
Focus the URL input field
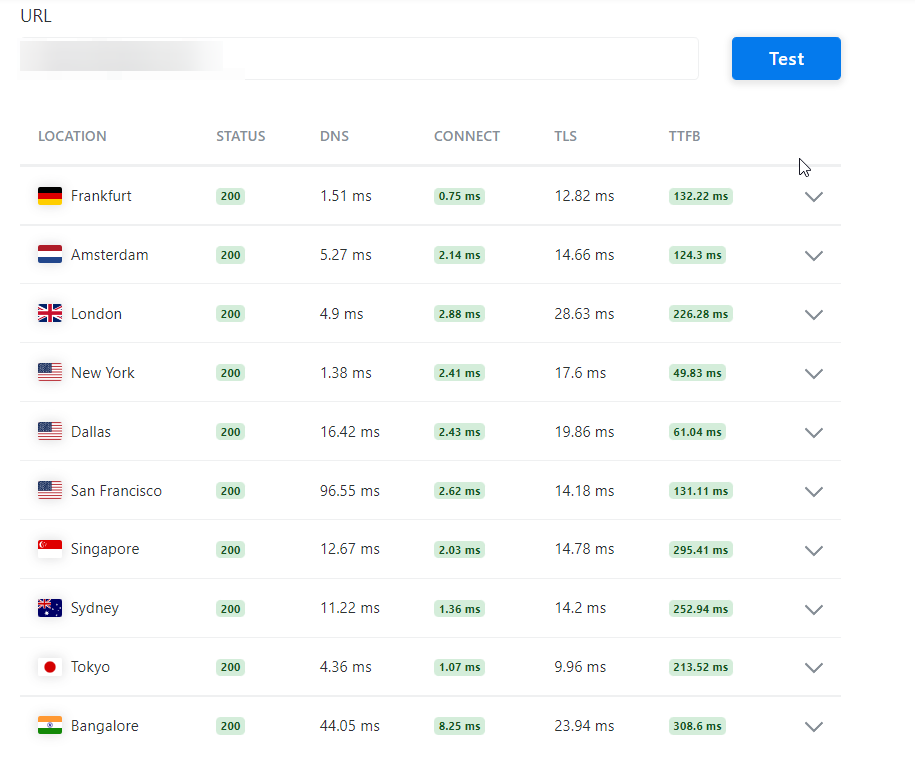359,58
